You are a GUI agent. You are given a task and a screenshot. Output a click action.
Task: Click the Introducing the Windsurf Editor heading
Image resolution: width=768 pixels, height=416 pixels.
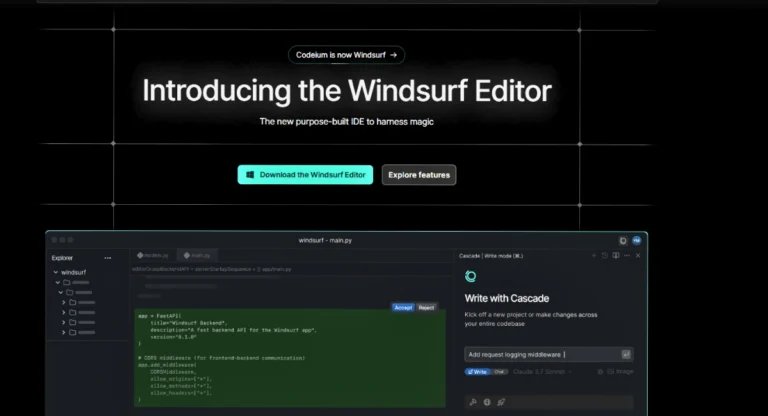pyautogui.click(x=347, y=91)
